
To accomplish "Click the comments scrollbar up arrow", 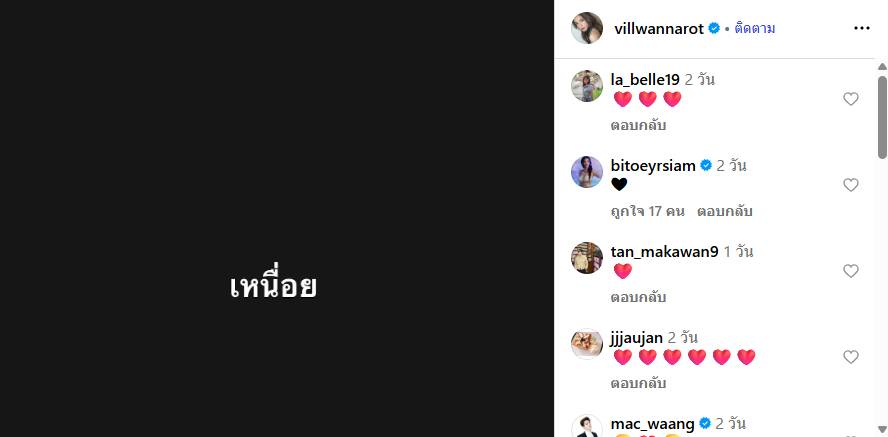I will [x=882, y=66].
